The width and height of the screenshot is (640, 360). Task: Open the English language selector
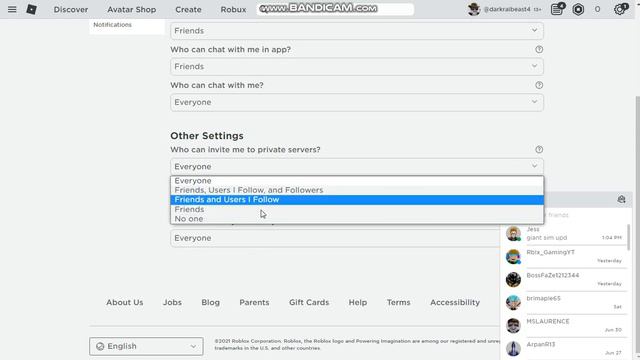point(146,346)
